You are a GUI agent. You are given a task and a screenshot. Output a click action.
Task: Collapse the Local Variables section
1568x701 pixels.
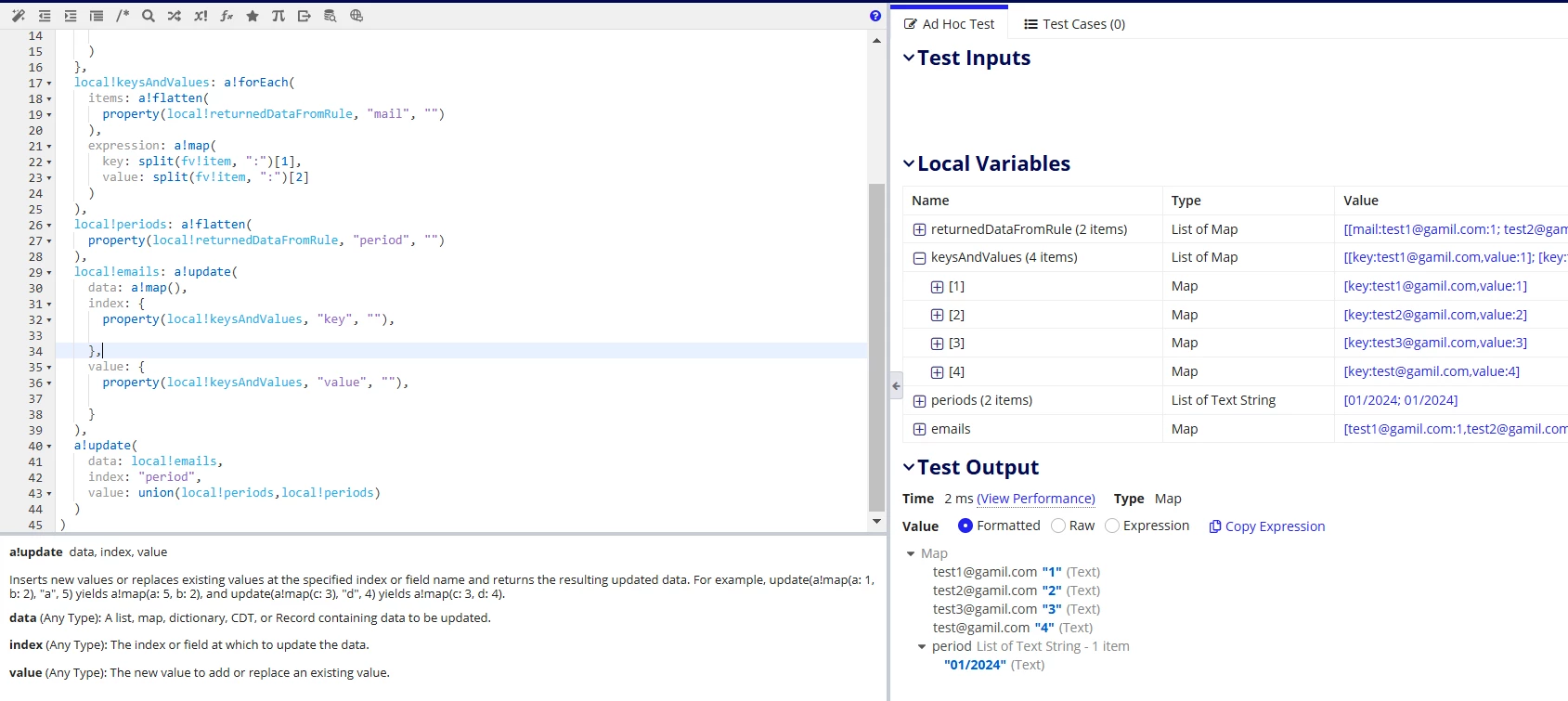tap(909, 163)
